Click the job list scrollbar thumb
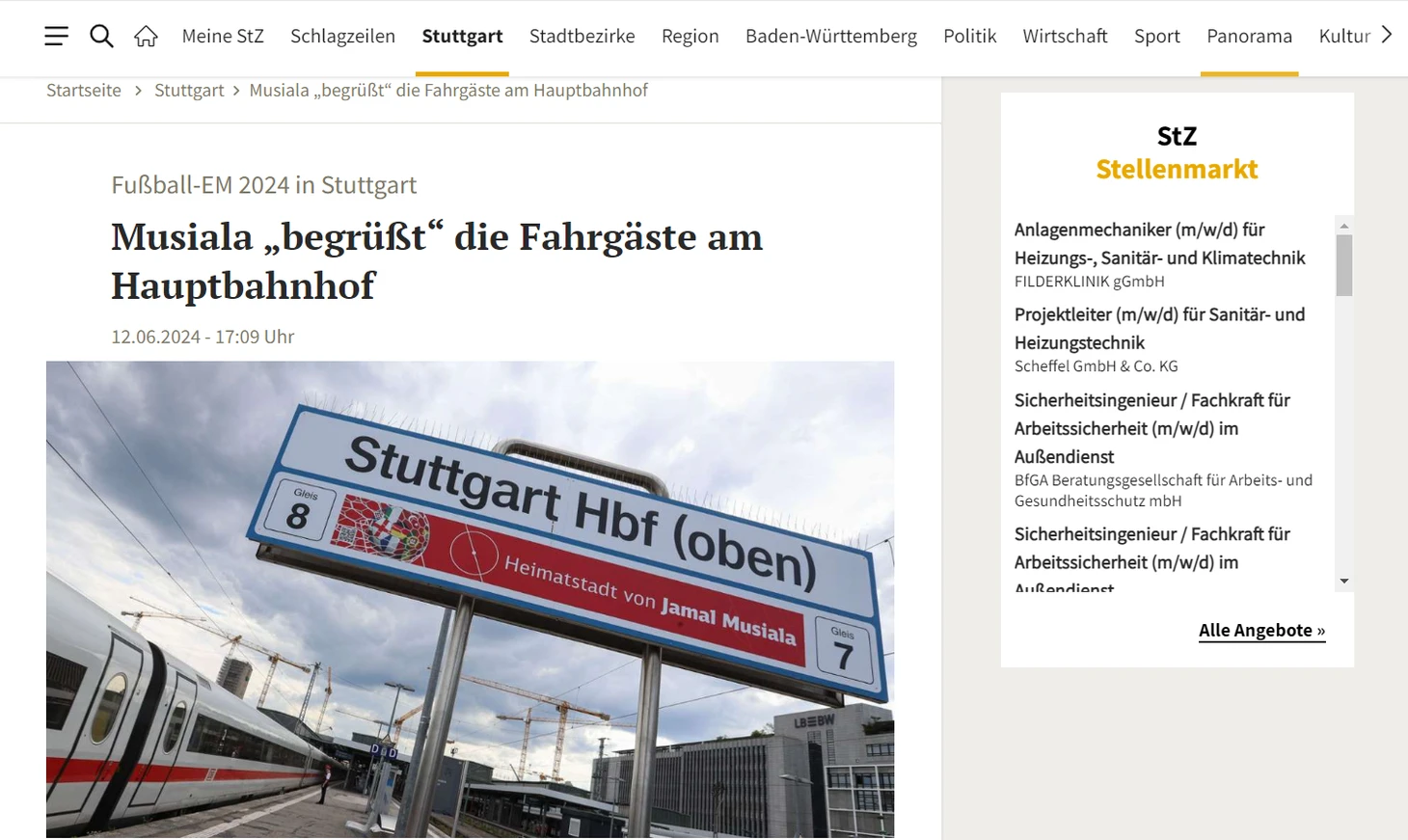 (x=1344, y=265)
